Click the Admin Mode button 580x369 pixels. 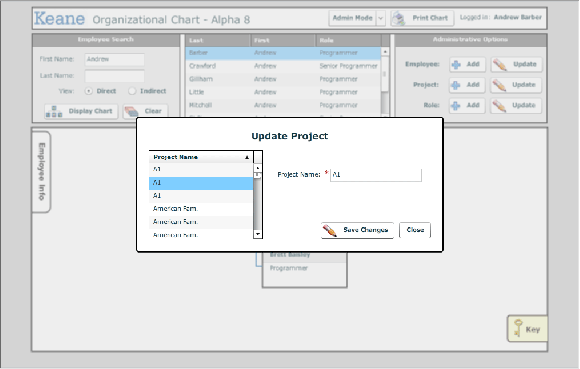coord(353,18)
